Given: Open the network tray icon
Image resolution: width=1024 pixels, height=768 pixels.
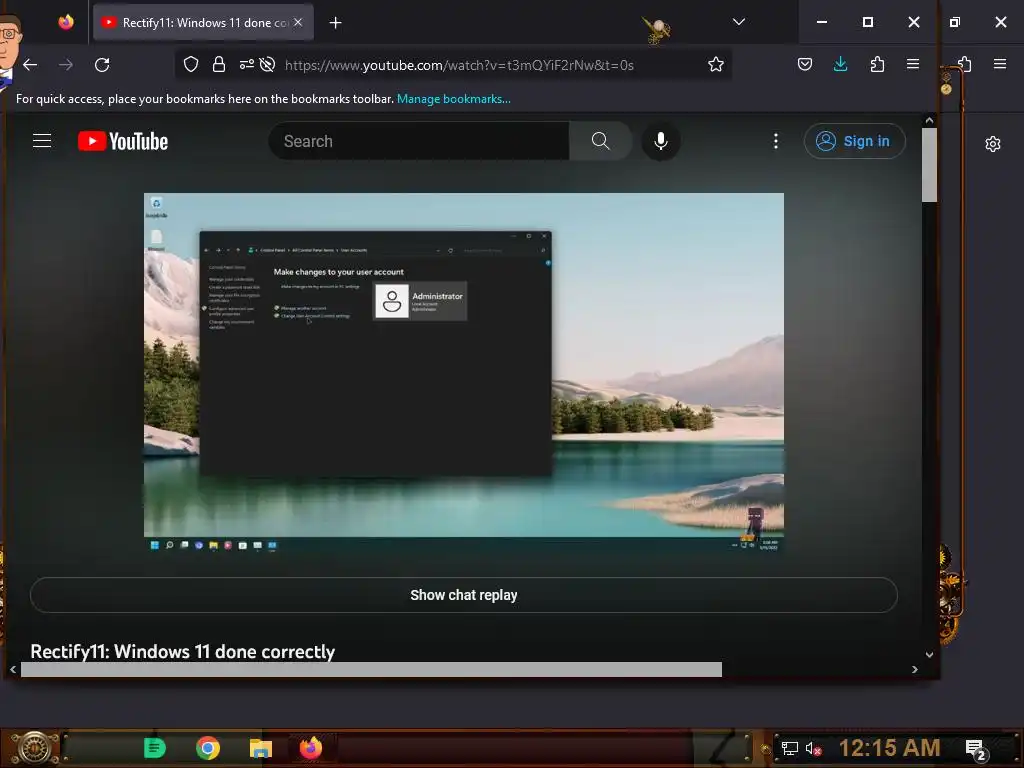Looking at the screenshot, I should pos(790,748).
